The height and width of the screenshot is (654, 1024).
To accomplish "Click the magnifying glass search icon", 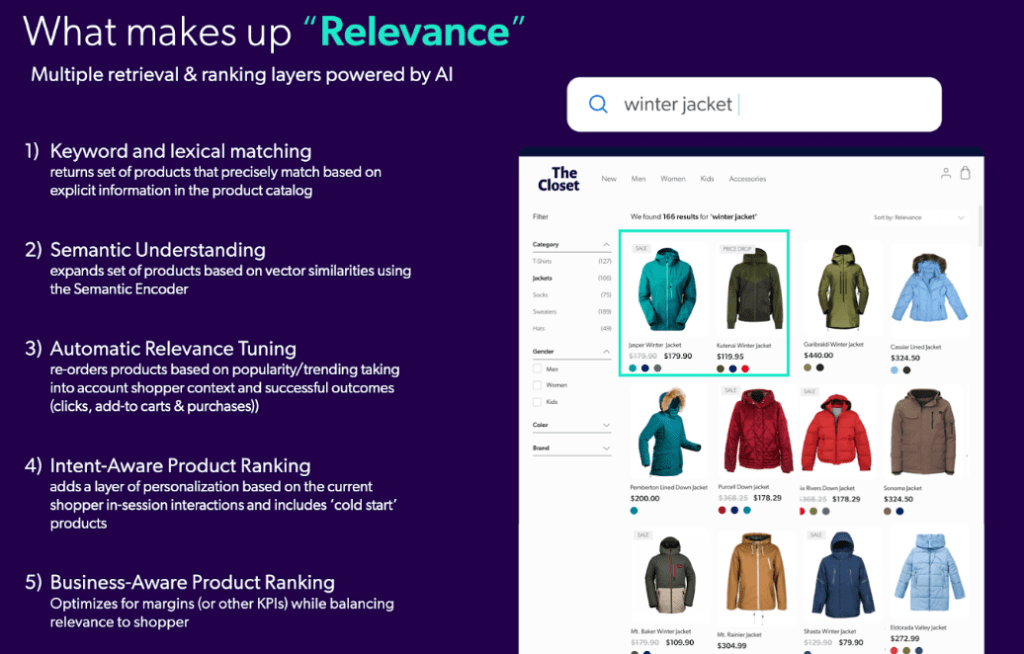I will coord(598,105).
